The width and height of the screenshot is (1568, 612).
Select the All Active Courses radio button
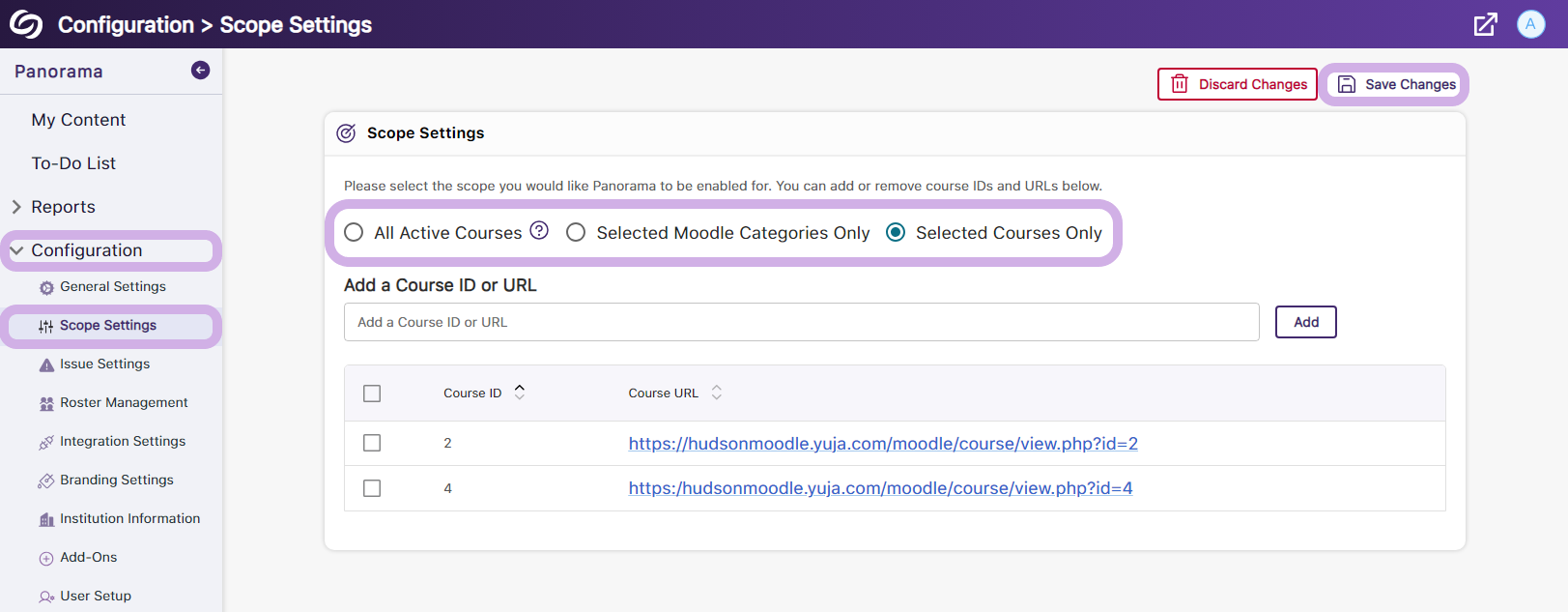354,233
